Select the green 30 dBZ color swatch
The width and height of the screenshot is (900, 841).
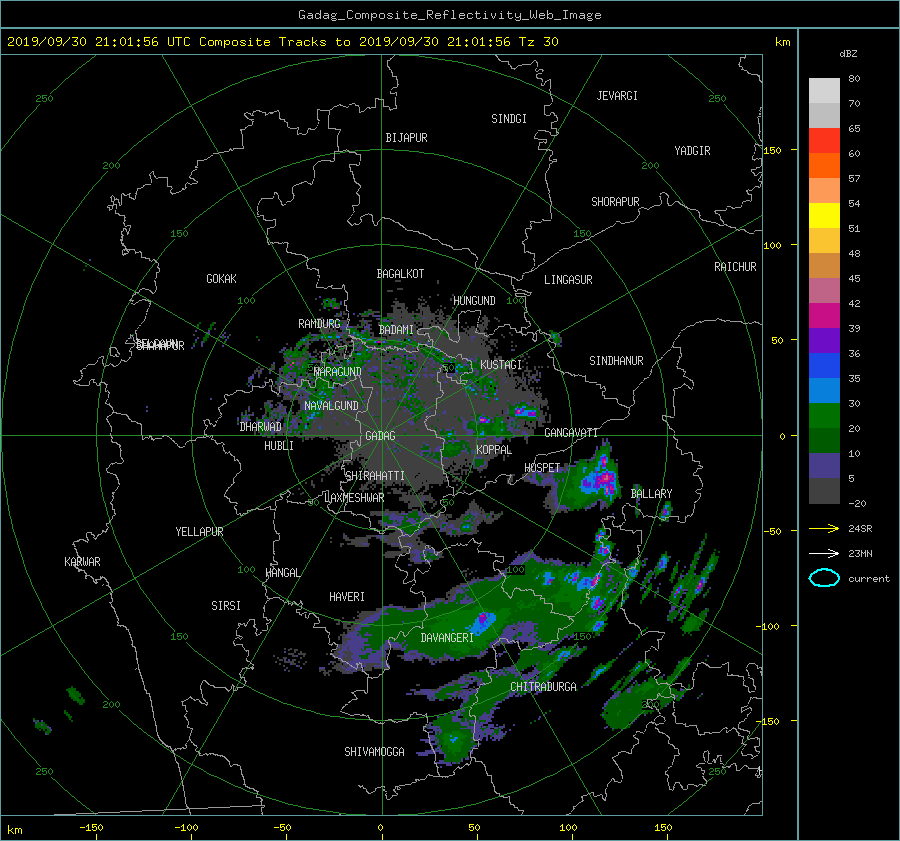824,416
